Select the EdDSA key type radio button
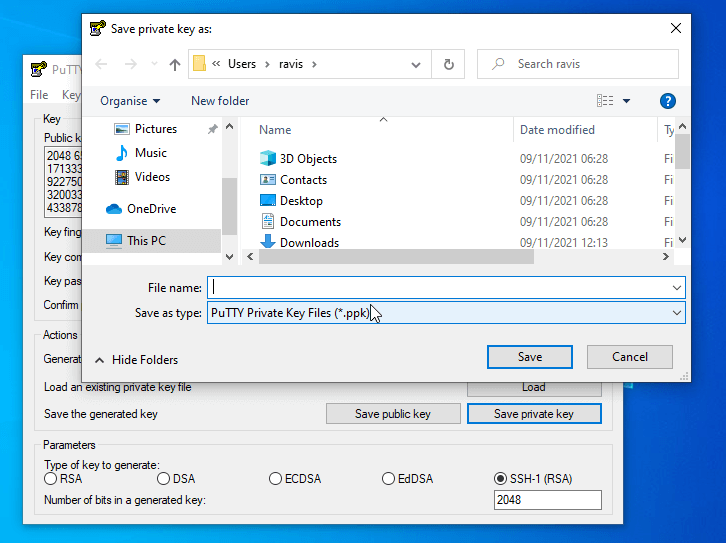This screenshot has width=726, height=543. coord(388,479)
